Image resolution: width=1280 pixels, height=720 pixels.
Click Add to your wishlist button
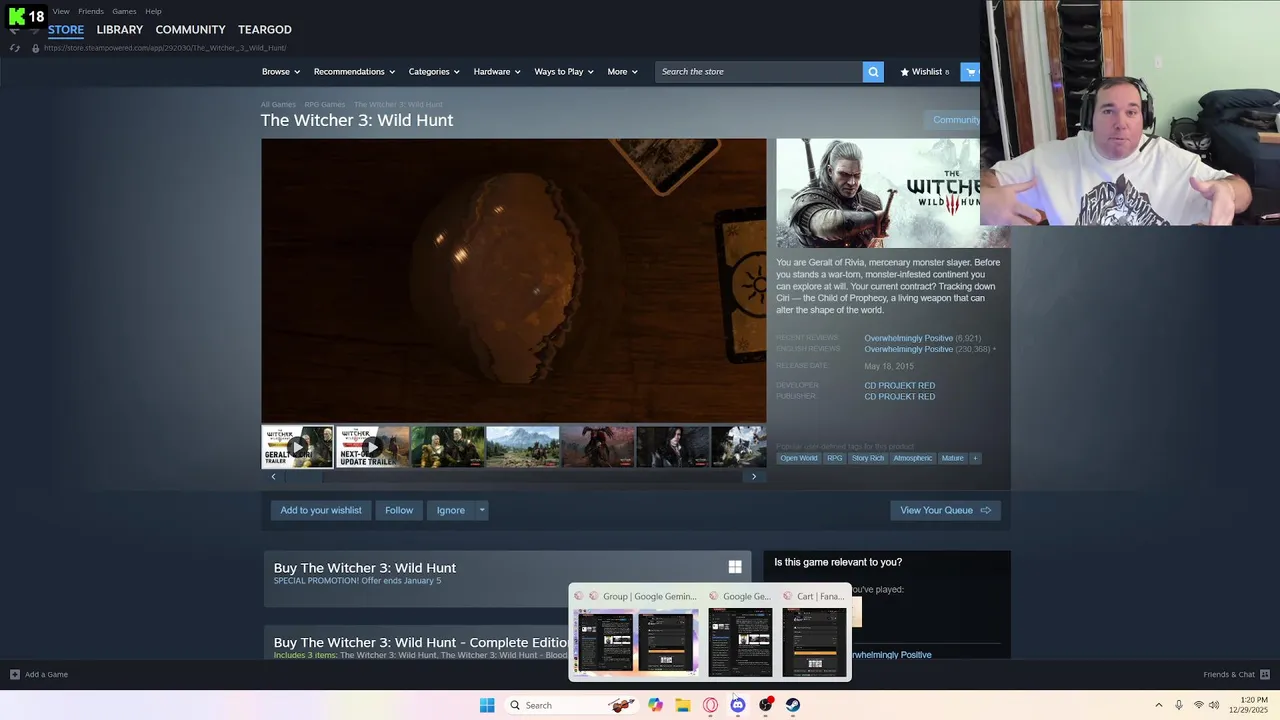321,510
